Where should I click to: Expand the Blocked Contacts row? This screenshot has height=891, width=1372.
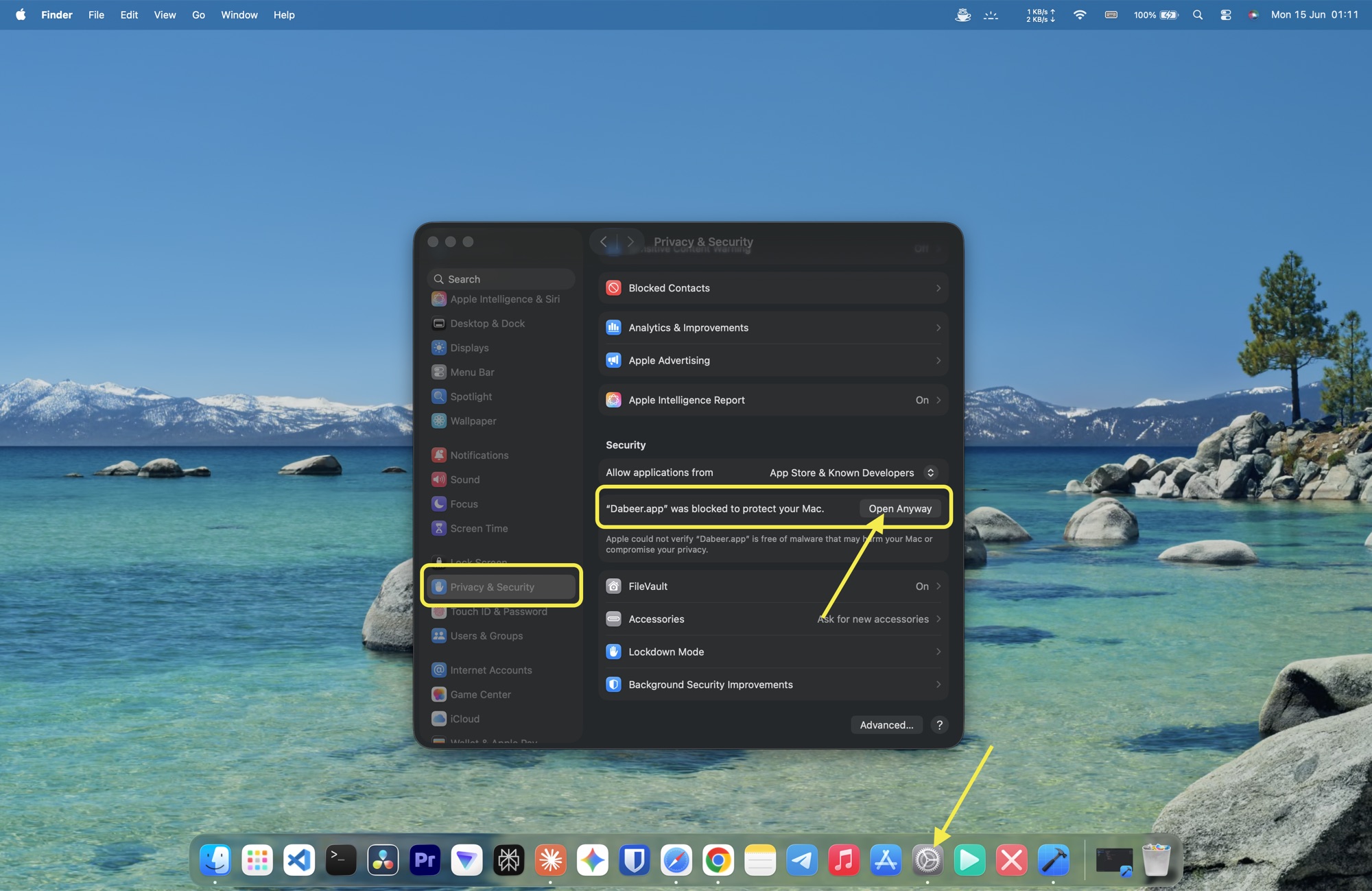(x=773, y=288)
